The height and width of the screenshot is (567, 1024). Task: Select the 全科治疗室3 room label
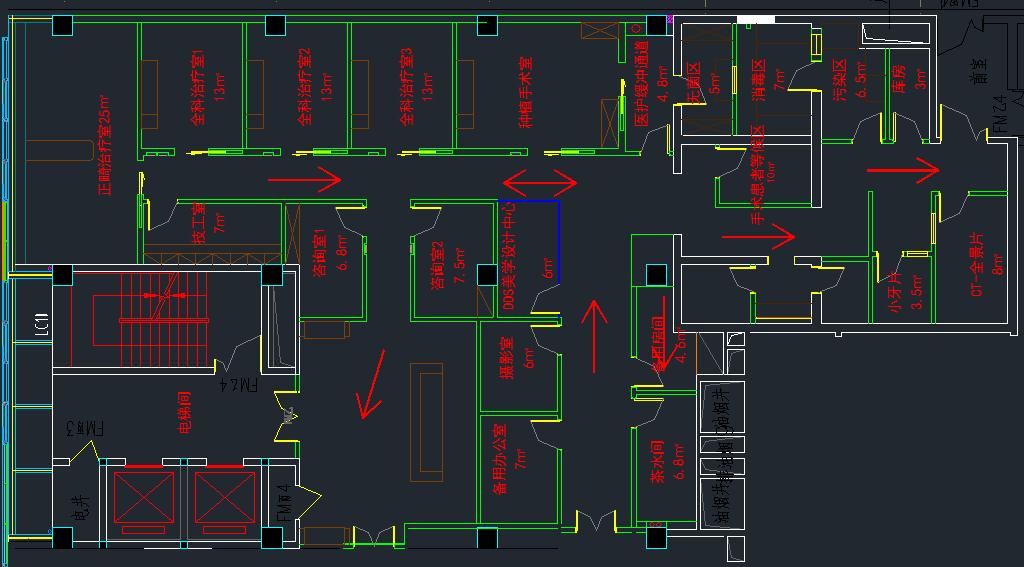407,87
